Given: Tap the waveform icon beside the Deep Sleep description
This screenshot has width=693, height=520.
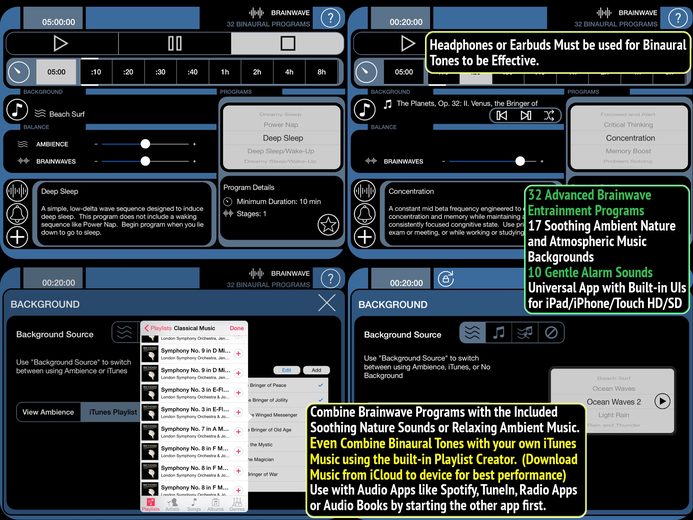Looking at the screenshot, I should (x=17, y=191).
